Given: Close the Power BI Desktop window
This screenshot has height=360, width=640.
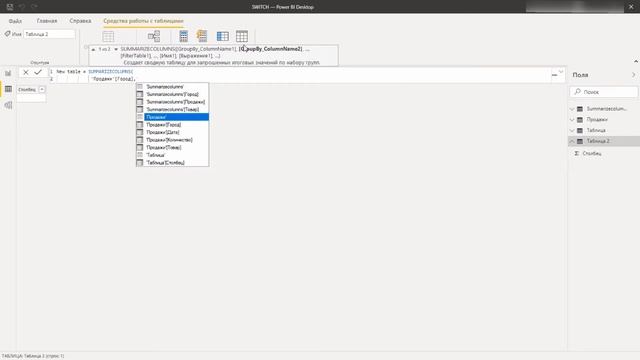Looking at the screenshot, I should 631,7.
